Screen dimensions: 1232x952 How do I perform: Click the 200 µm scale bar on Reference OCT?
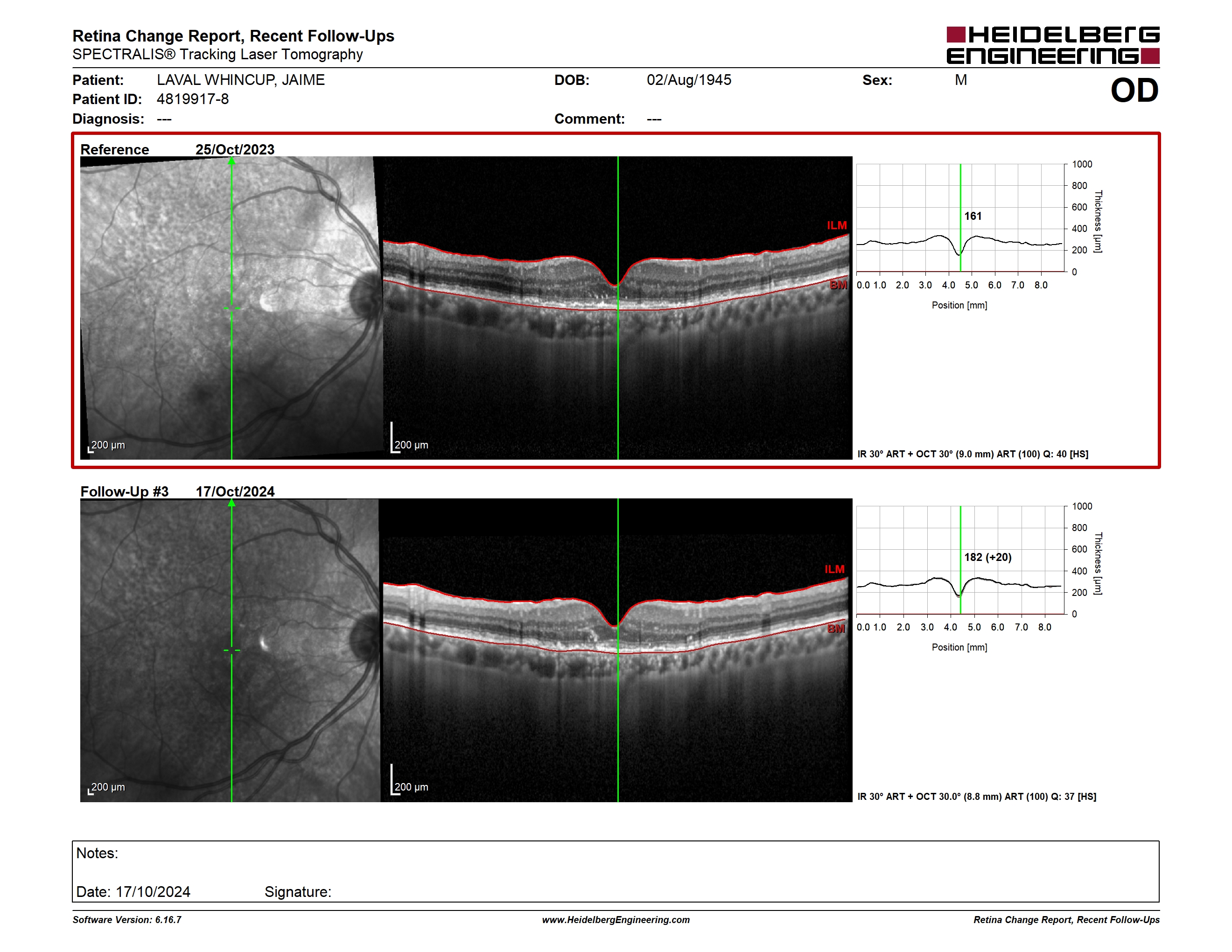[410, 438]
